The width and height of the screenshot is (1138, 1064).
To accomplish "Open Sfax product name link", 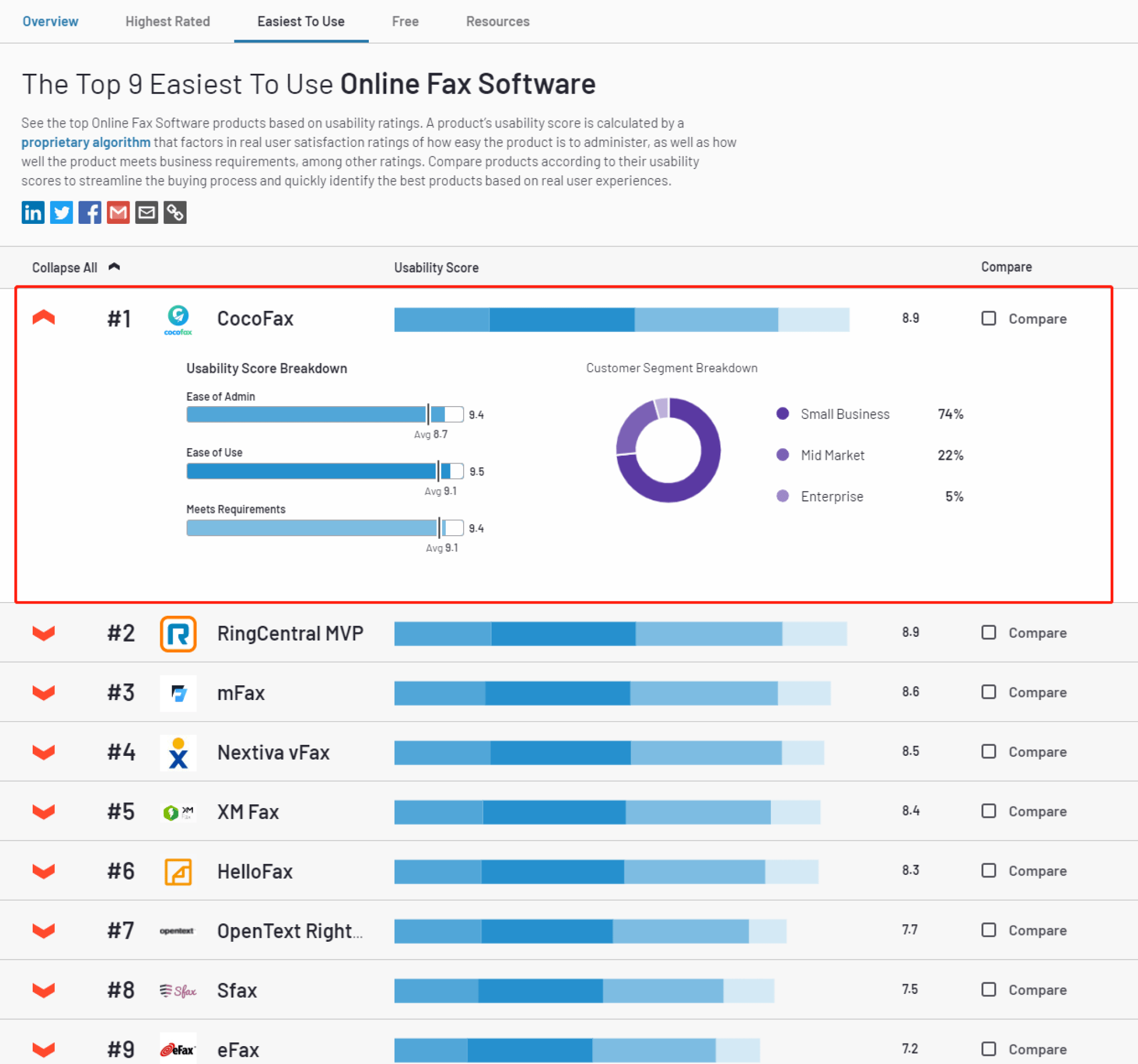I will [x=237, y=990].
